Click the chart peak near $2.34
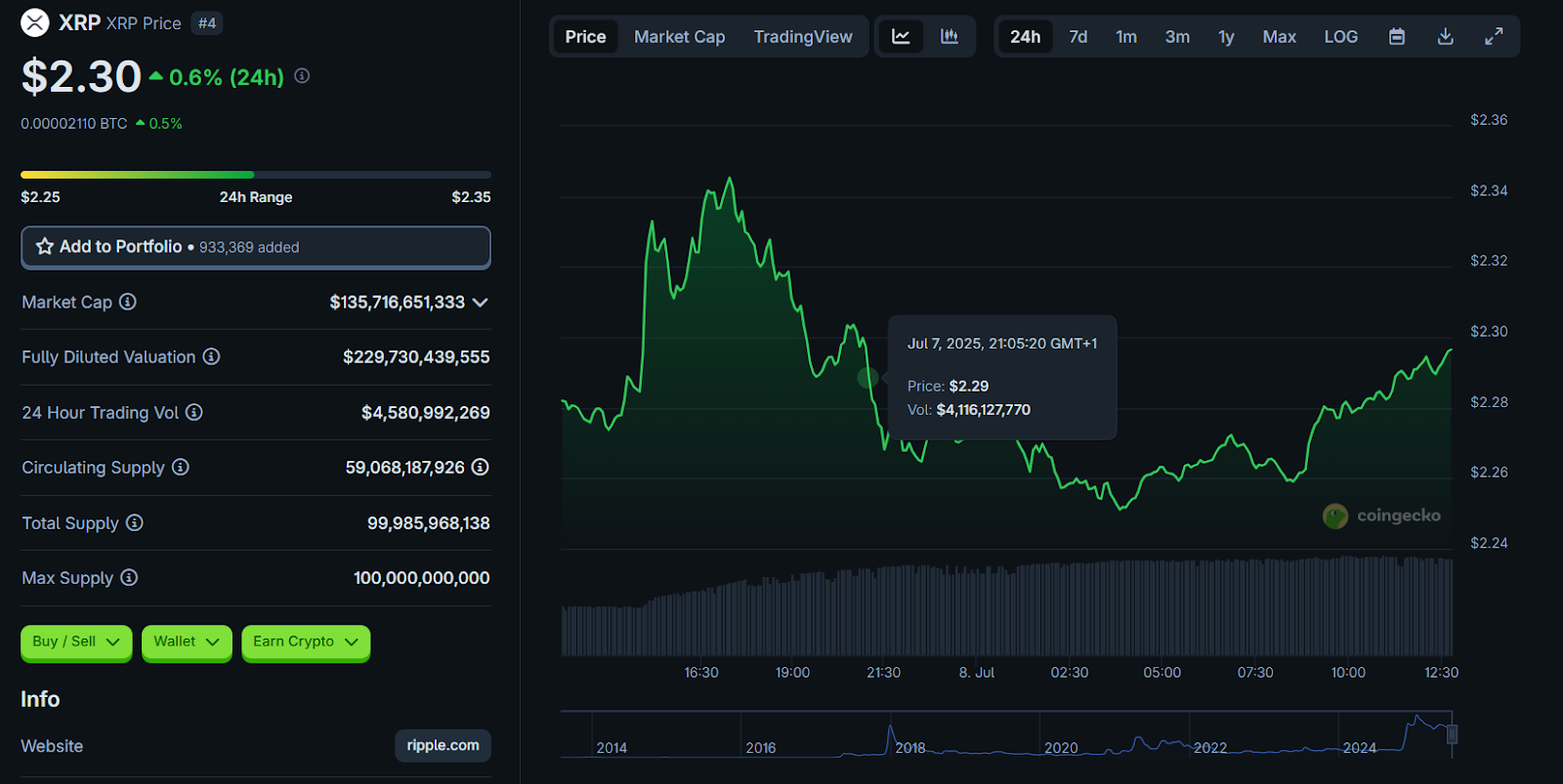Image resolution: width=1563 pixels, height=784 pixels. 729,180
